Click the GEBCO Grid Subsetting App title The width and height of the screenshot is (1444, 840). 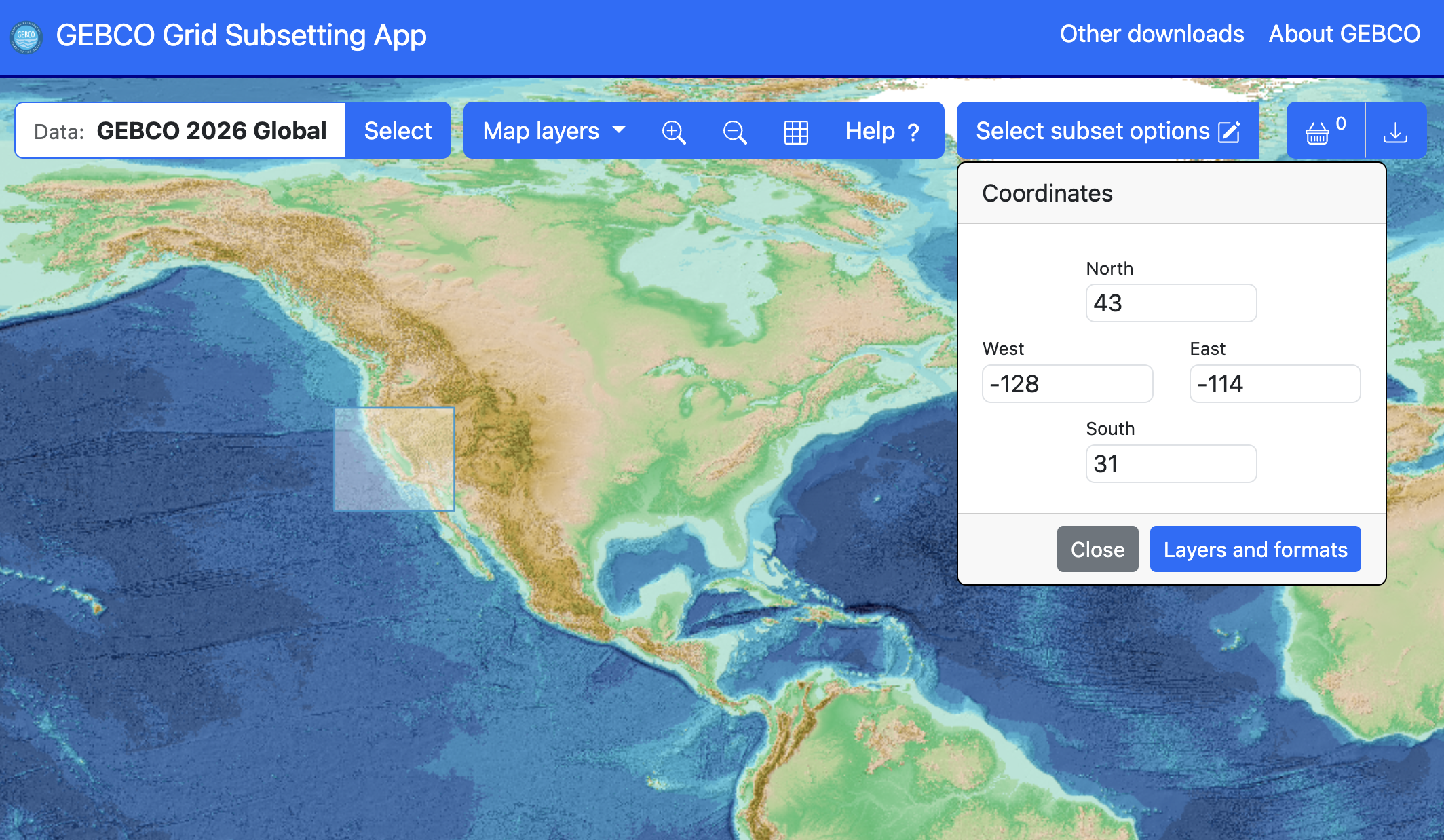(241, 35)
